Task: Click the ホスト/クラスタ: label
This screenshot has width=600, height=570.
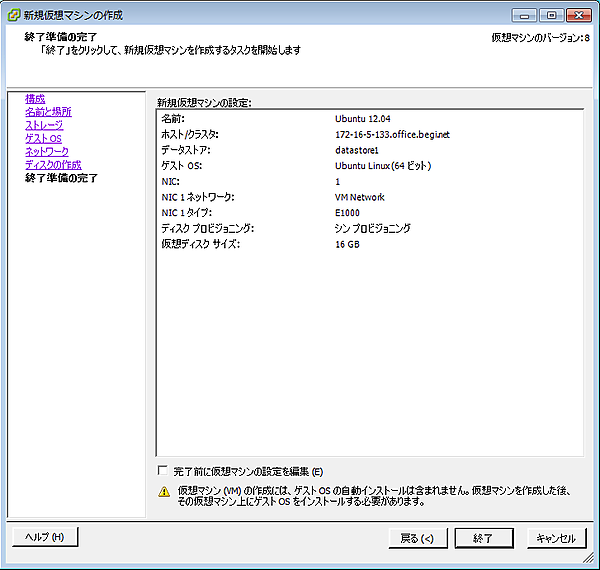Action: (x=190, y=135)
